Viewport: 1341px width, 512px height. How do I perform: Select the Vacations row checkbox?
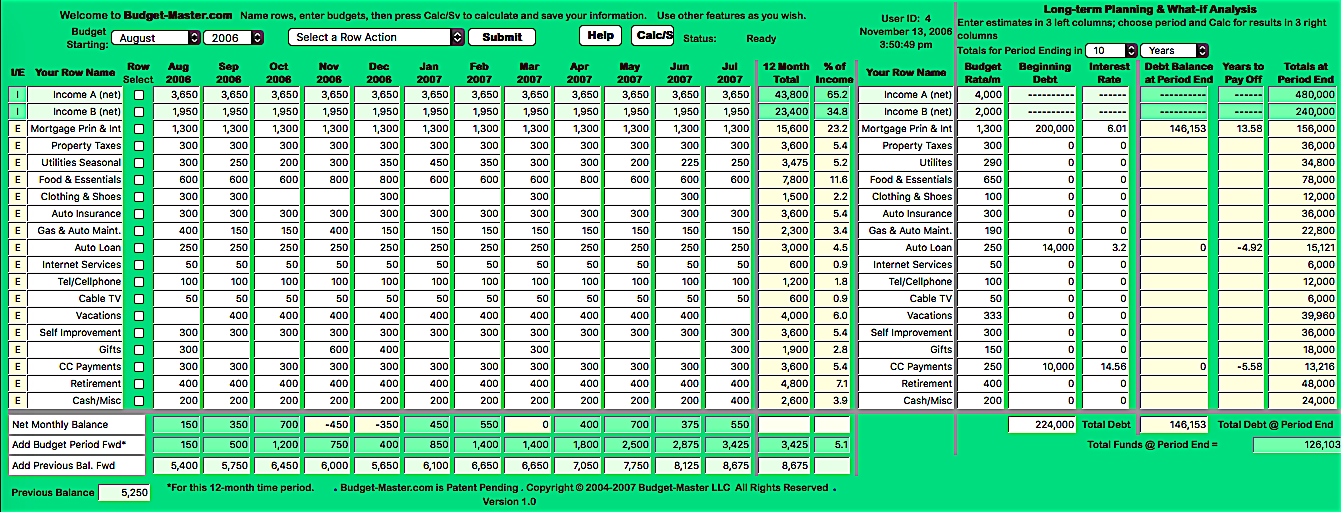[x=139, y=316]
